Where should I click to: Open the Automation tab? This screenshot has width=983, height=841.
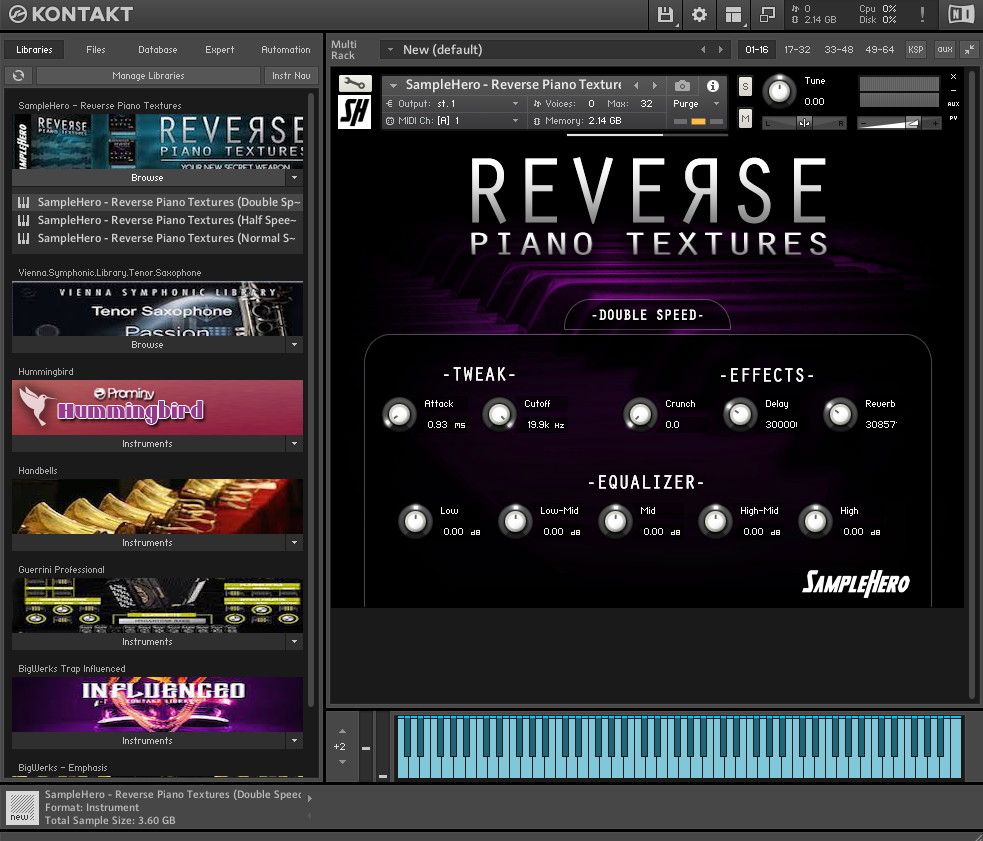point(286,50)
